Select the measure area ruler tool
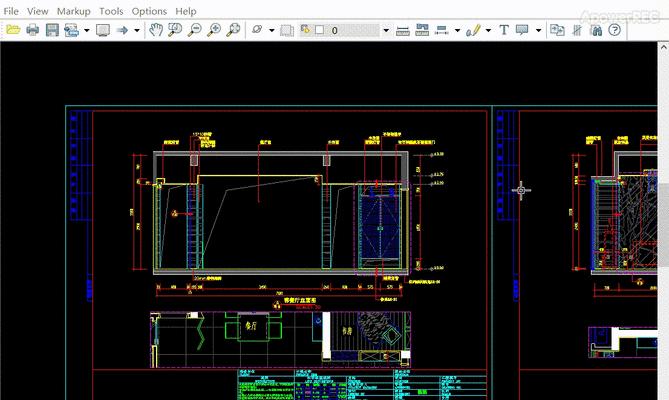Image resolution: width=669 pixels, height=400 pixels. (x=422, y=30)
